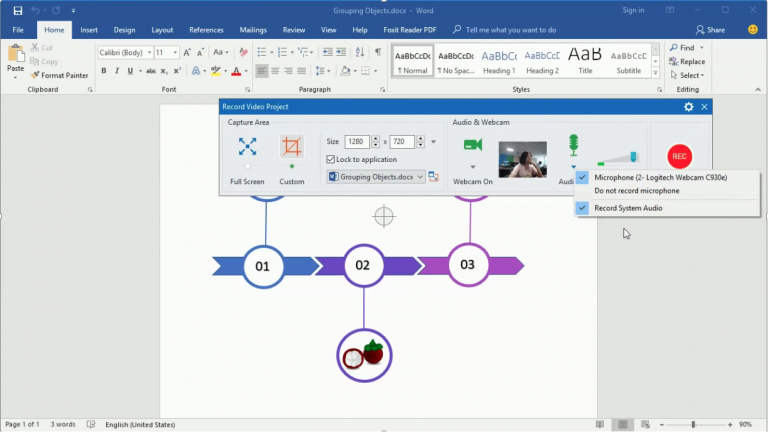
Task: Click the Format Painter tool
Action: pyautogui.click(x=59, y=75)
